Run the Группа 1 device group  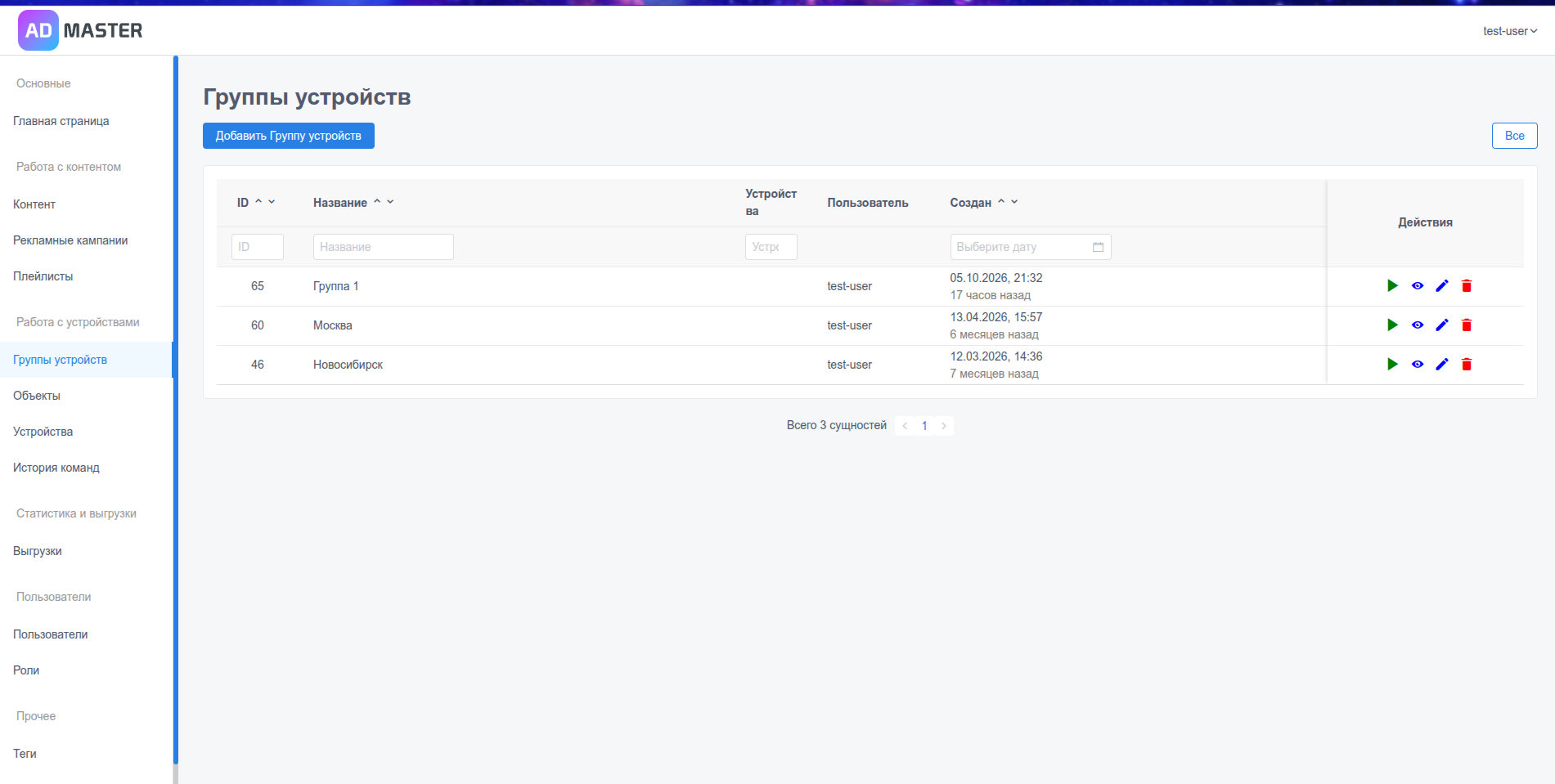(1392, 285)
